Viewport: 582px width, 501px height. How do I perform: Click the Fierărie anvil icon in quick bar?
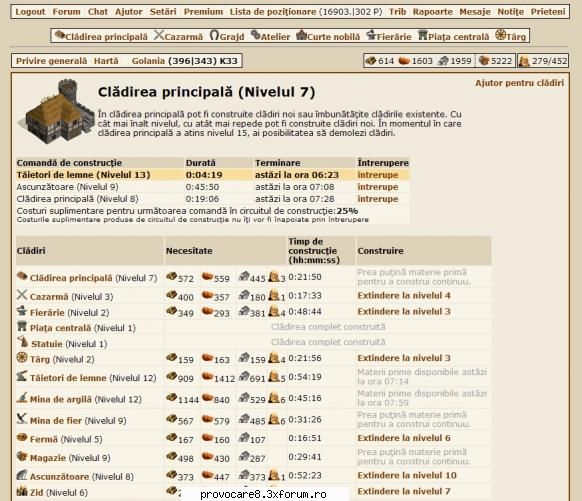[371, 35]
